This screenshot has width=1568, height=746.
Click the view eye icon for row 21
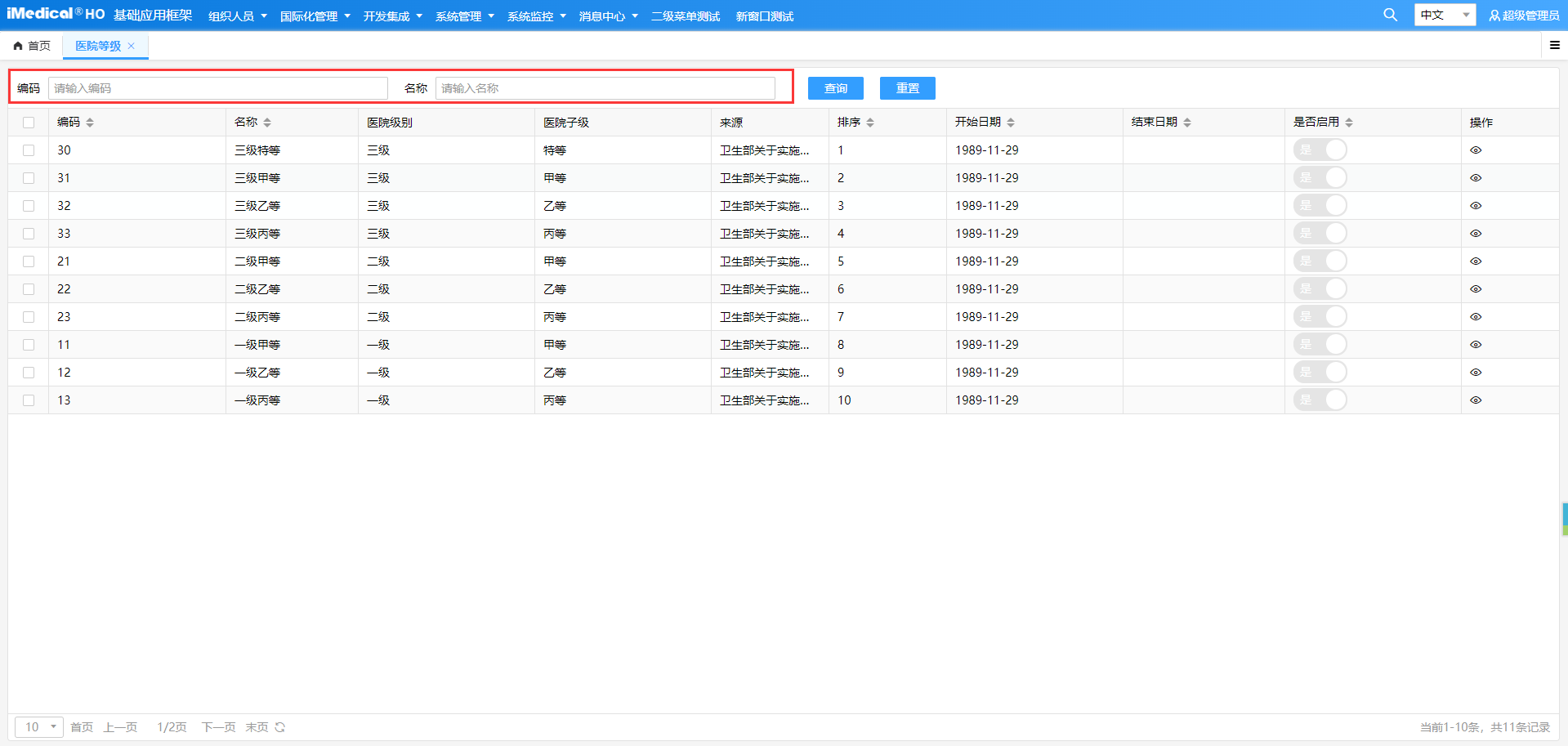tap(1475, 261)
